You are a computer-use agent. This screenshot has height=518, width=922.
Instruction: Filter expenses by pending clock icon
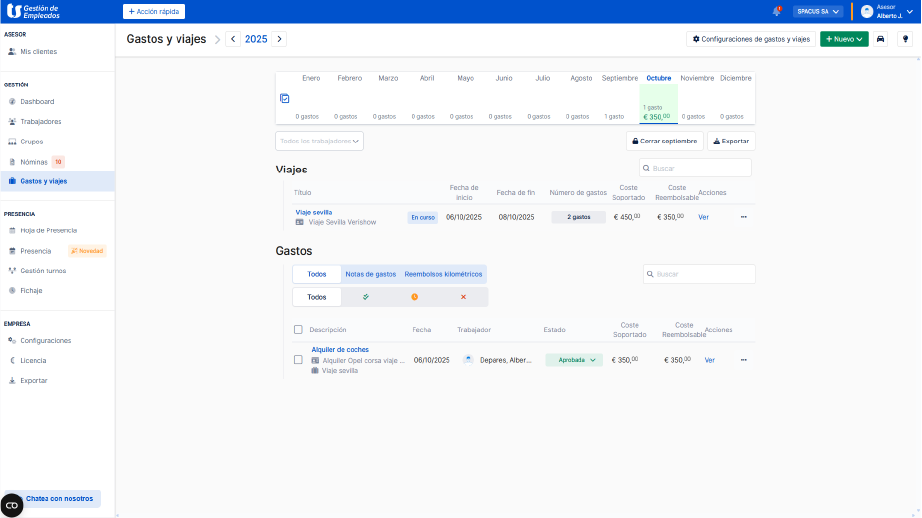point(414,297)
